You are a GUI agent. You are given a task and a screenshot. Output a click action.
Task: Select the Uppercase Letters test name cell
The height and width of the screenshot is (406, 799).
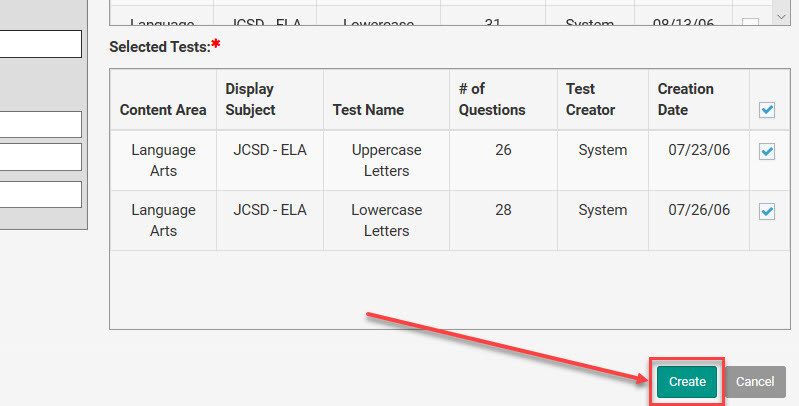tap(387, 160)
